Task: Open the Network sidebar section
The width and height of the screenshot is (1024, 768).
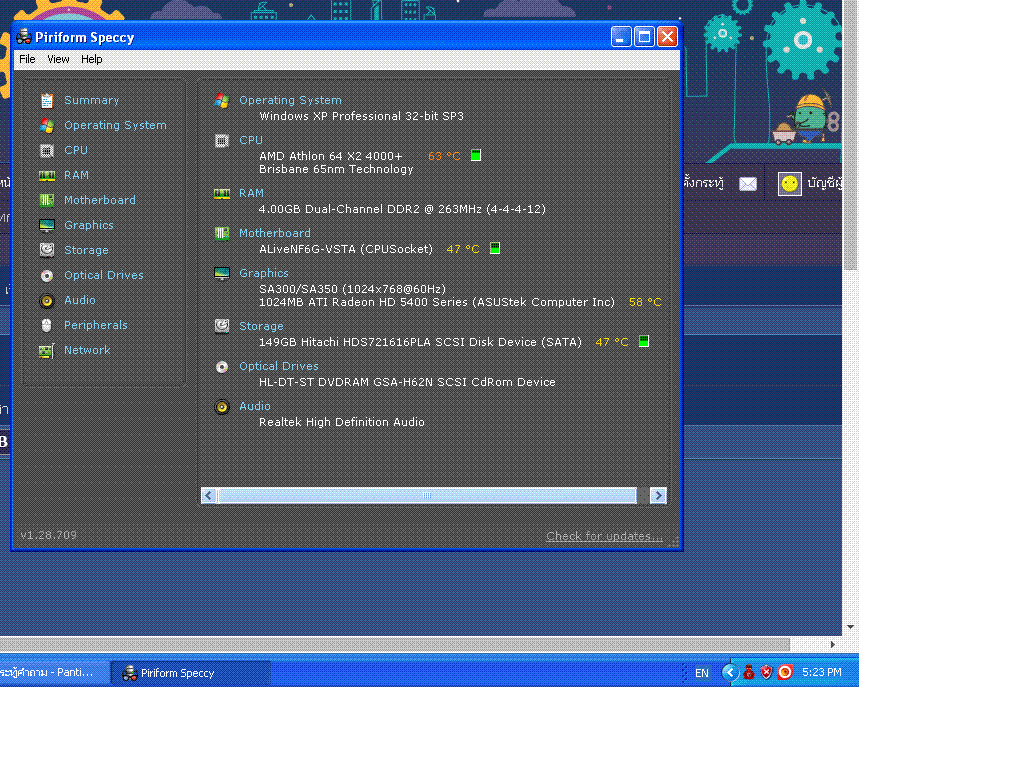Action: [87, 350]
